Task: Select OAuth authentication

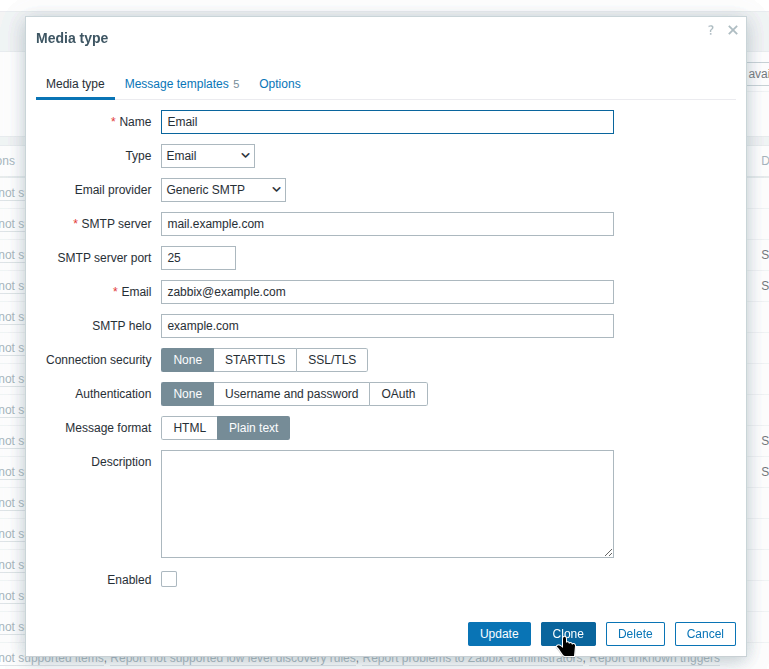Action: tap(398, 394)
